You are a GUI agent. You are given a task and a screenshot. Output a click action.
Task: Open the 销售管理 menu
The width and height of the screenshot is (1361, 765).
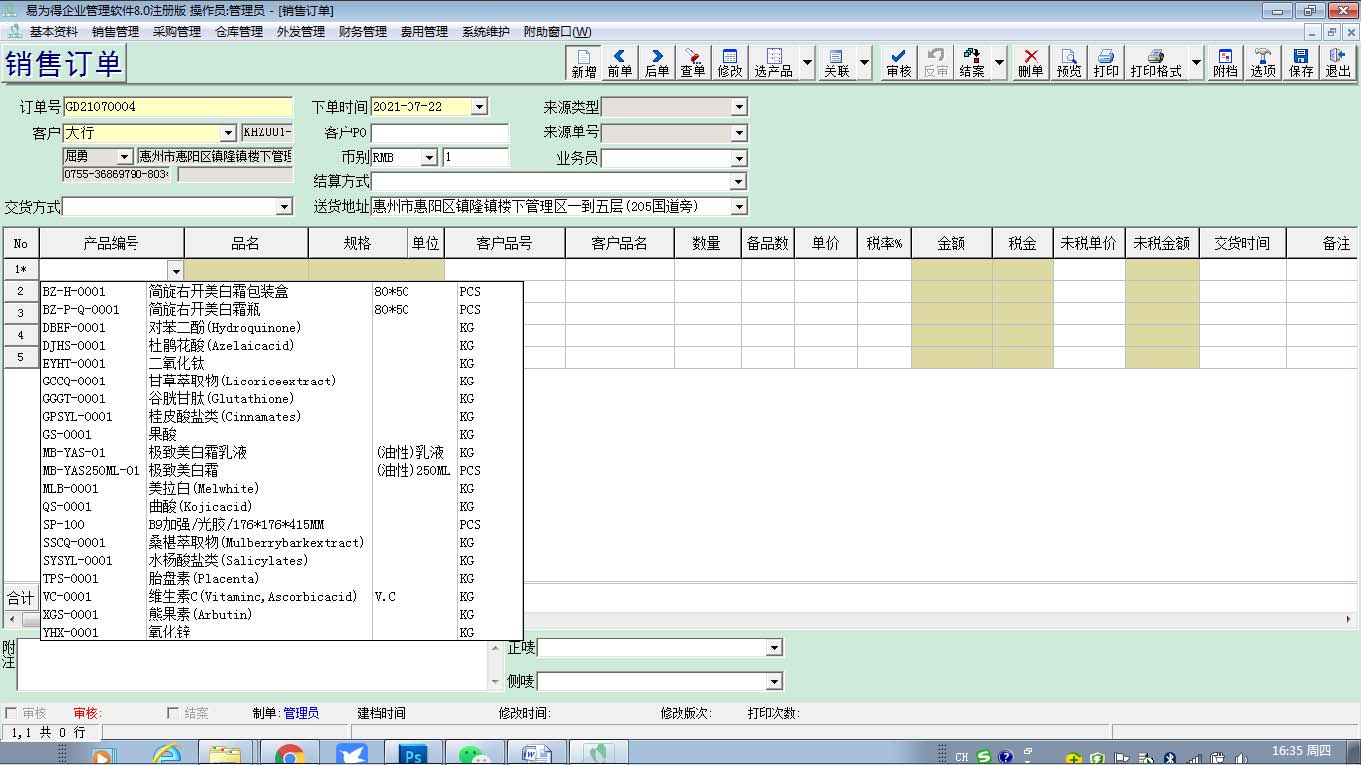(115, 32)
